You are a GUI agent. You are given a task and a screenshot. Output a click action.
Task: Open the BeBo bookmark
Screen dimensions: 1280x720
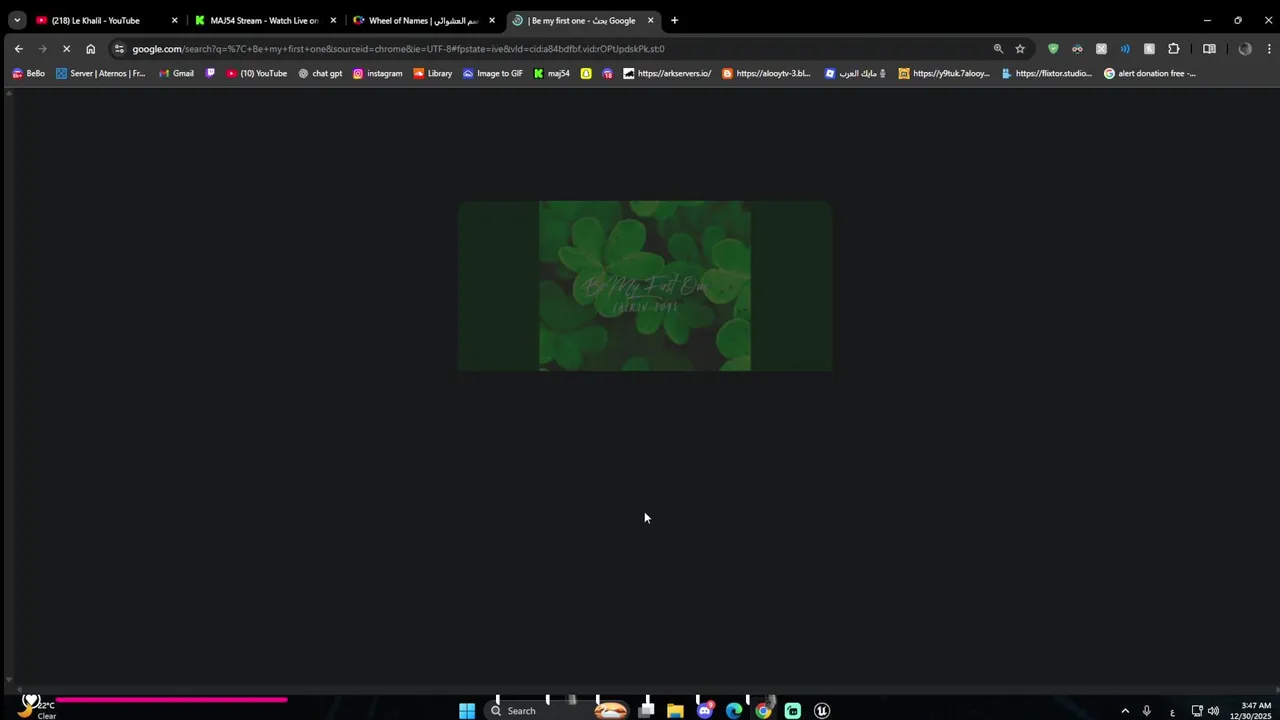click(x=28, y=73)
